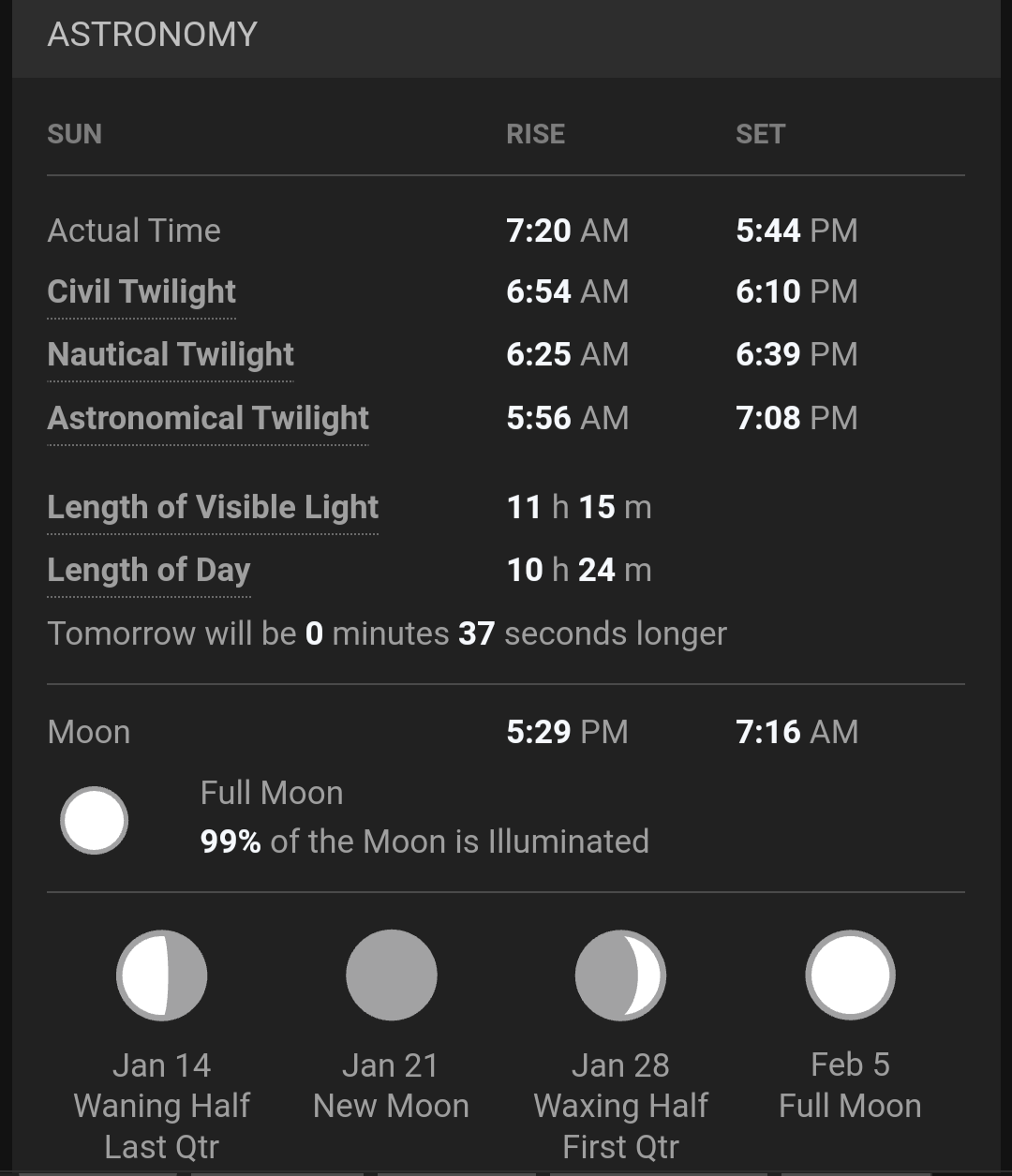Open the Civil Twilight definition link
The height and width of the screenshot is (1176, 1012).
[x=141, y=291]
